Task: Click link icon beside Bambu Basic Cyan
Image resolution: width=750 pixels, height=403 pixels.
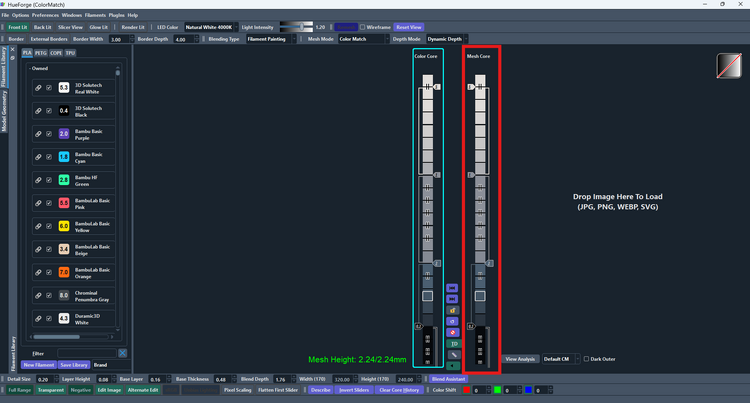Action: click(x=38, y=157)
